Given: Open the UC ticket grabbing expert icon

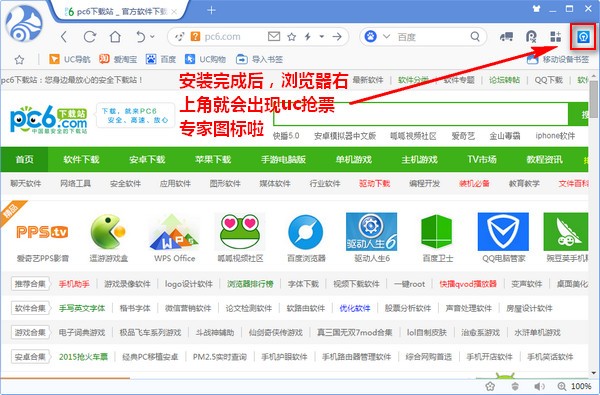Looking at the screenshot, I should click(x=583, y=37).
